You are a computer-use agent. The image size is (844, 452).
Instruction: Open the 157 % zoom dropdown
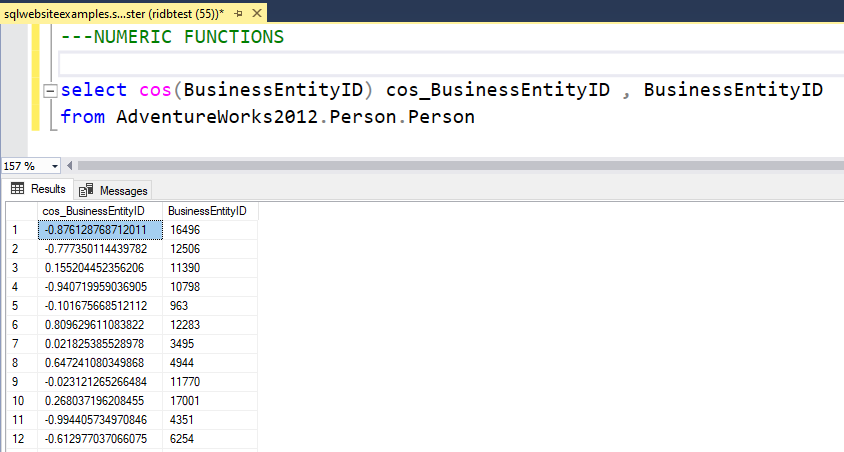(54, 166)
